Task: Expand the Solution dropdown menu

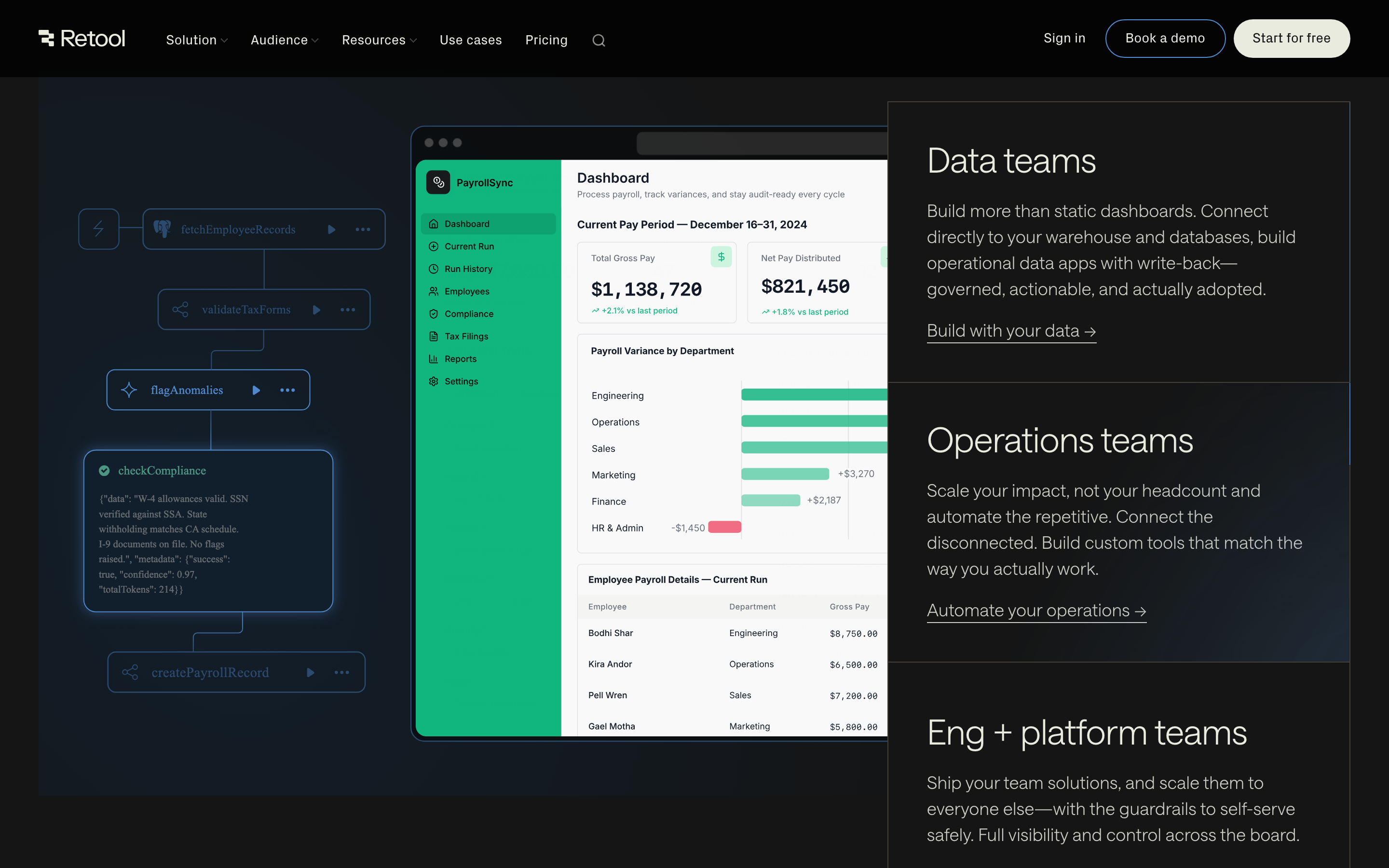Action: click(197, 40)
